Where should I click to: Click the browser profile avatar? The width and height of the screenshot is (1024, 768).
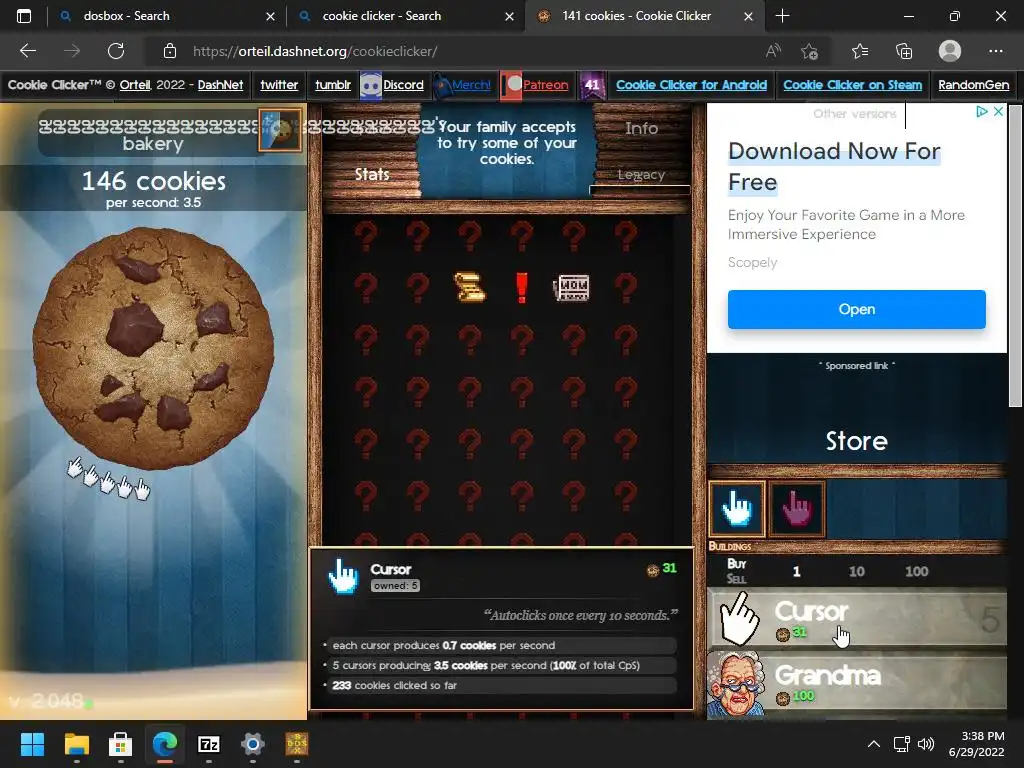coord(950,51)
